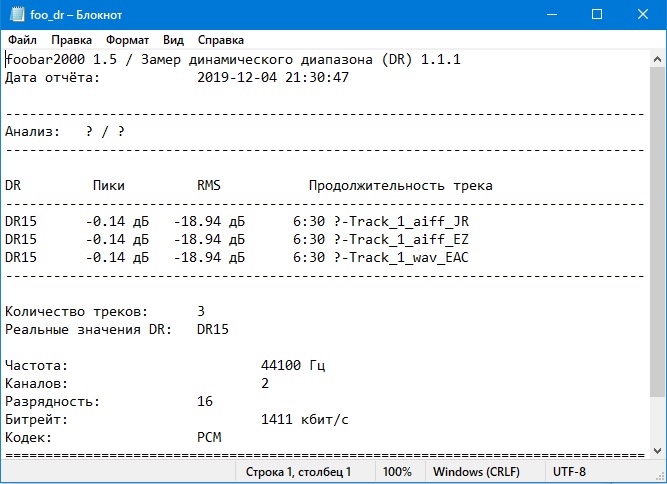Viewport: 667px width, 484px height.
Task: Click the 'Каналов:' label
Action: pyautogui.click(x=36, y=383)
